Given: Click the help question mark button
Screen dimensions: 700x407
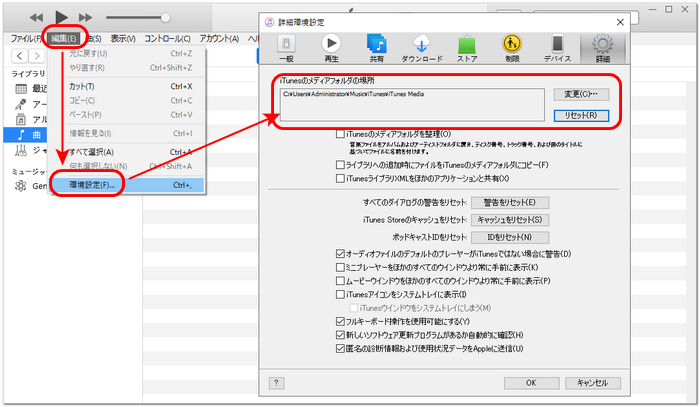Looking at the screenshot, I should pos(276,382).
